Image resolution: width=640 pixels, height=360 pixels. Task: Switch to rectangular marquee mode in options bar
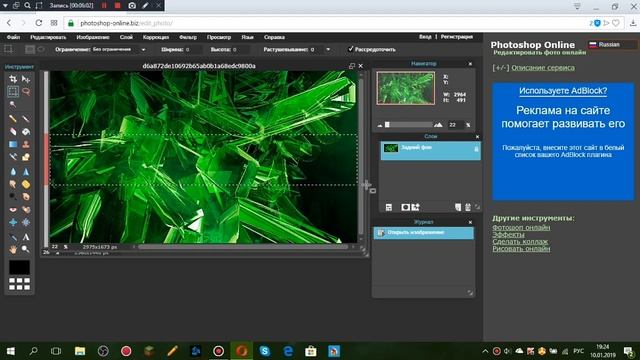(30, 49)
